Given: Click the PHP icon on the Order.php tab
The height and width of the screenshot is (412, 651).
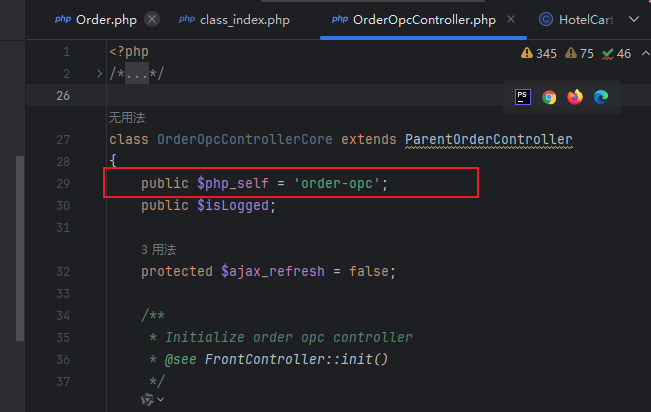Looking at the screenshot, I should [x=63, y=19].
